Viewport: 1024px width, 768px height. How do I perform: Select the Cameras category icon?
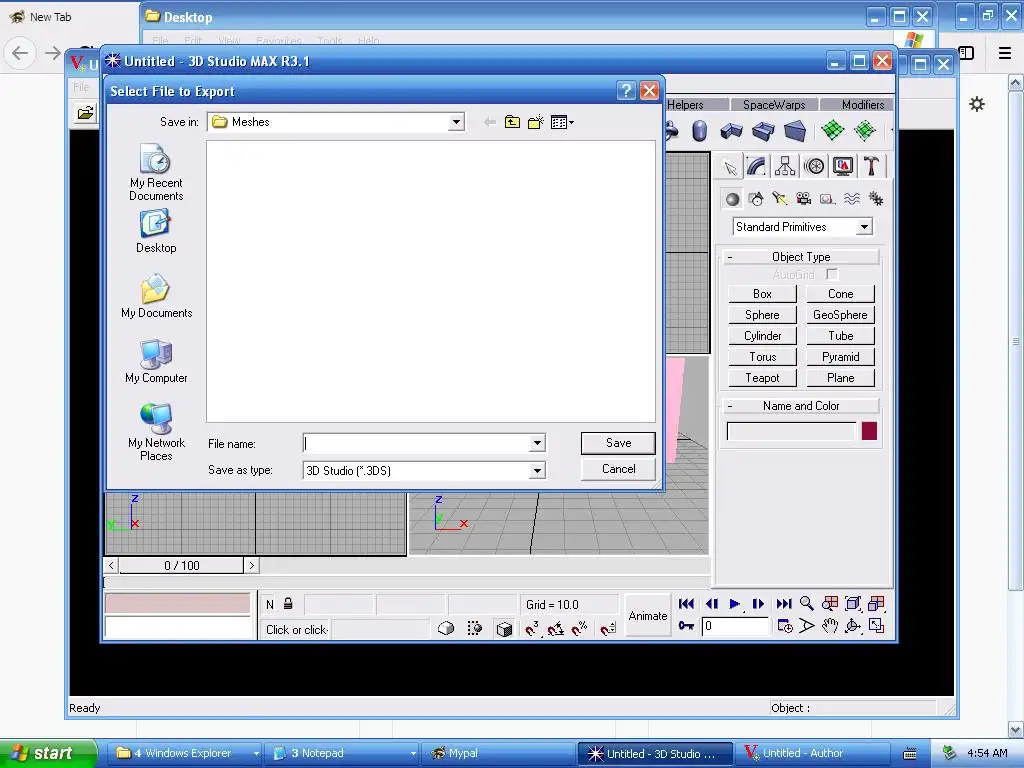pos(803,199)
